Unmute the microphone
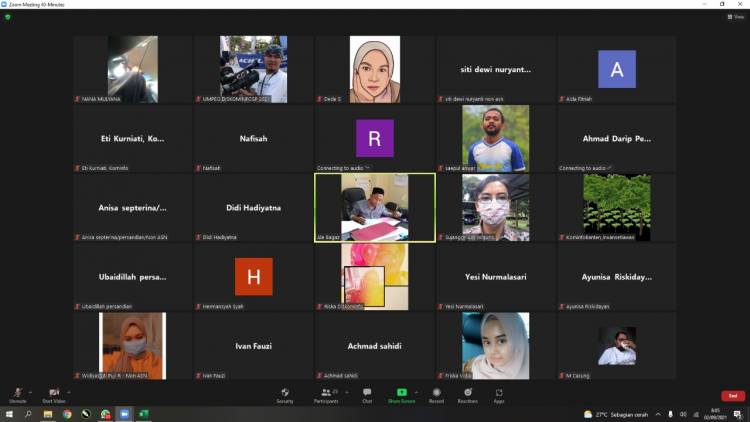 17,394
